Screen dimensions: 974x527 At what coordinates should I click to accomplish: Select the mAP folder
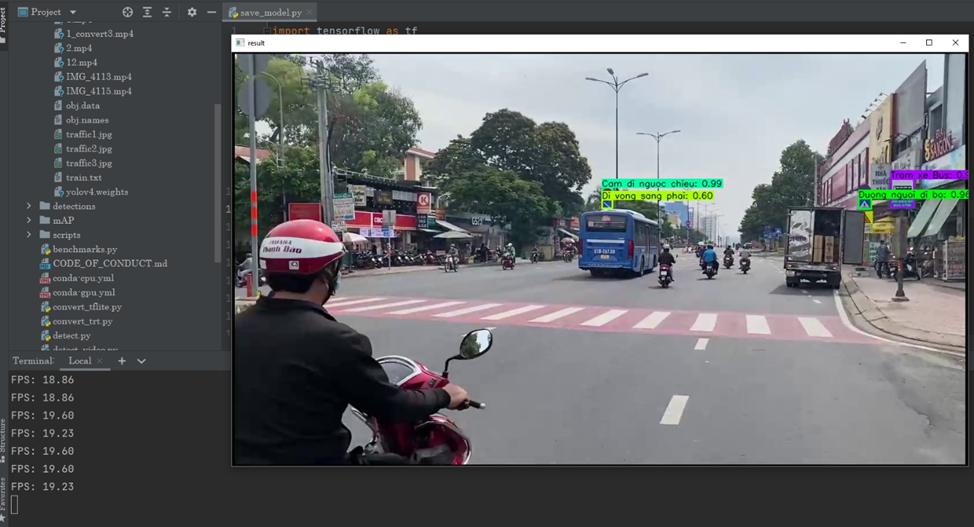57,220
